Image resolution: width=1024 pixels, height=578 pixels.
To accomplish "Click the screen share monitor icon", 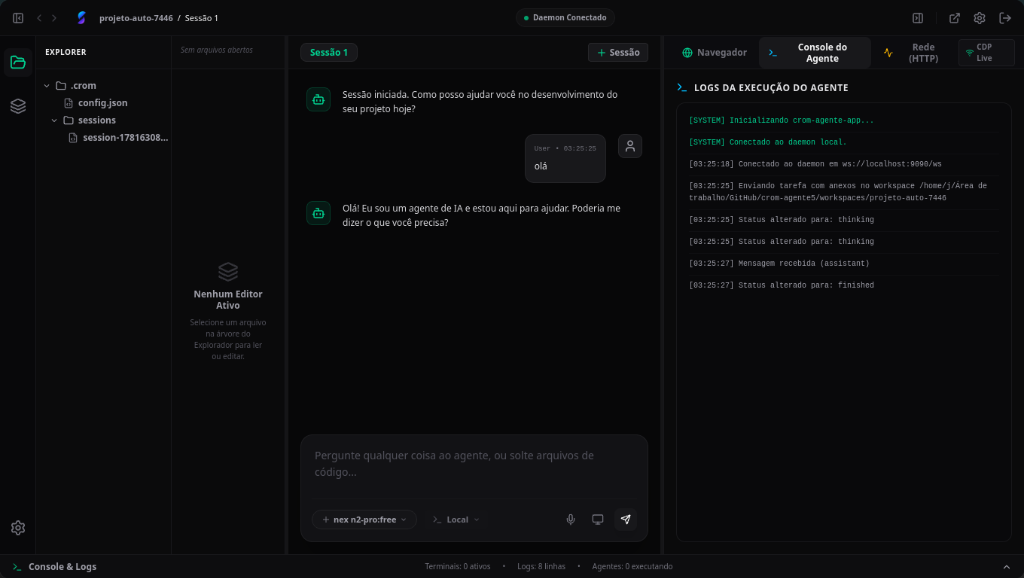I will point(598,519).
